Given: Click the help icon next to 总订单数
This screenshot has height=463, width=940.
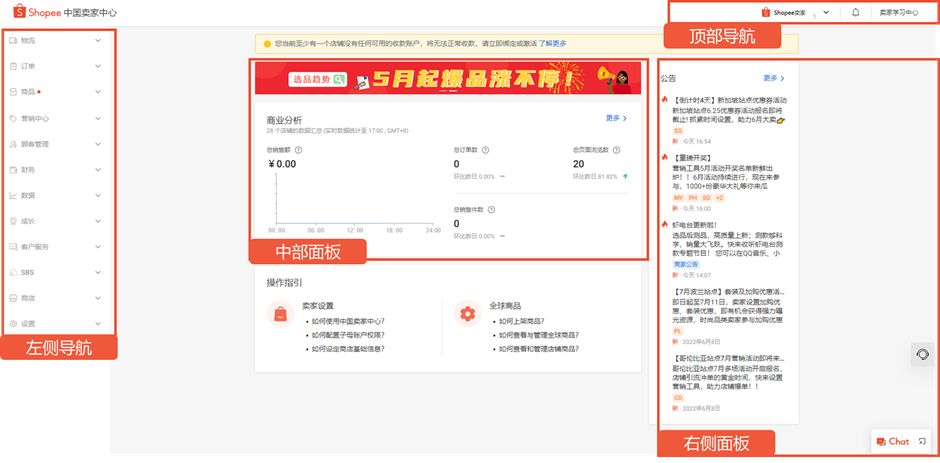Looking at the screenshot, I should (x=485, y=150).
